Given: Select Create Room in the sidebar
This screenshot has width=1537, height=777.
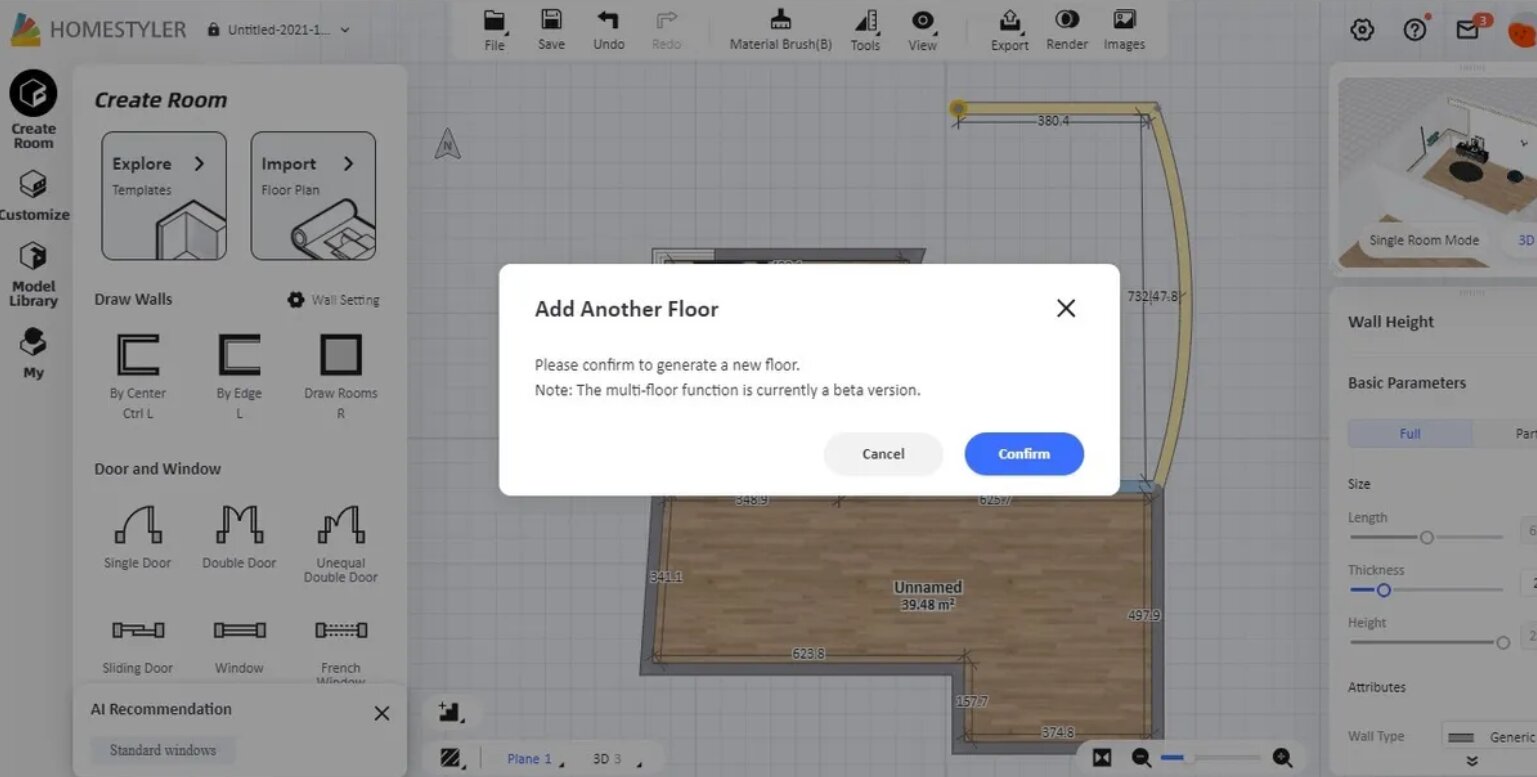Looking at the screenshot, I should 33,110.
